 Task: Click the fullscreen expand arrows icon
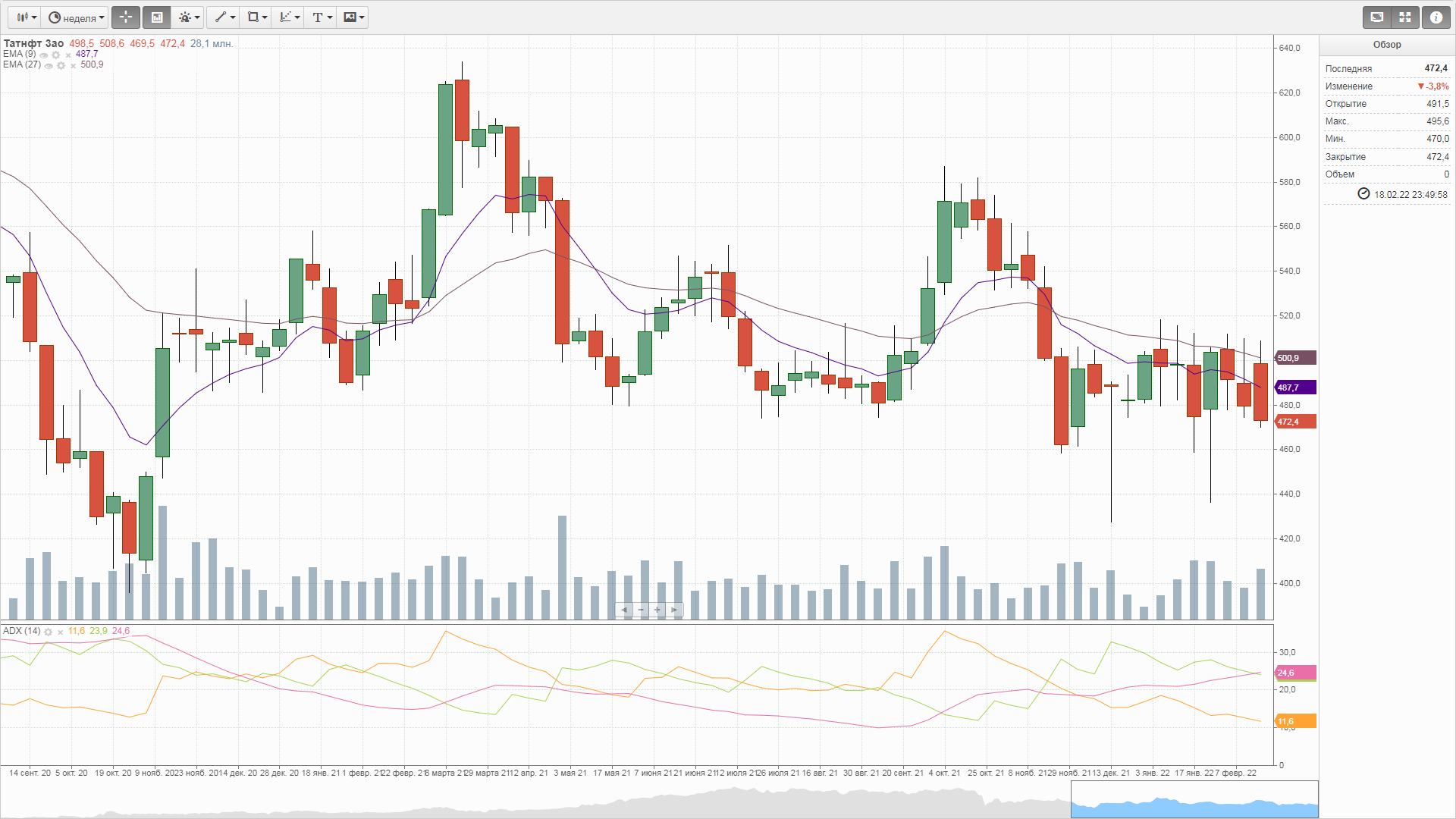[1405, 17]
